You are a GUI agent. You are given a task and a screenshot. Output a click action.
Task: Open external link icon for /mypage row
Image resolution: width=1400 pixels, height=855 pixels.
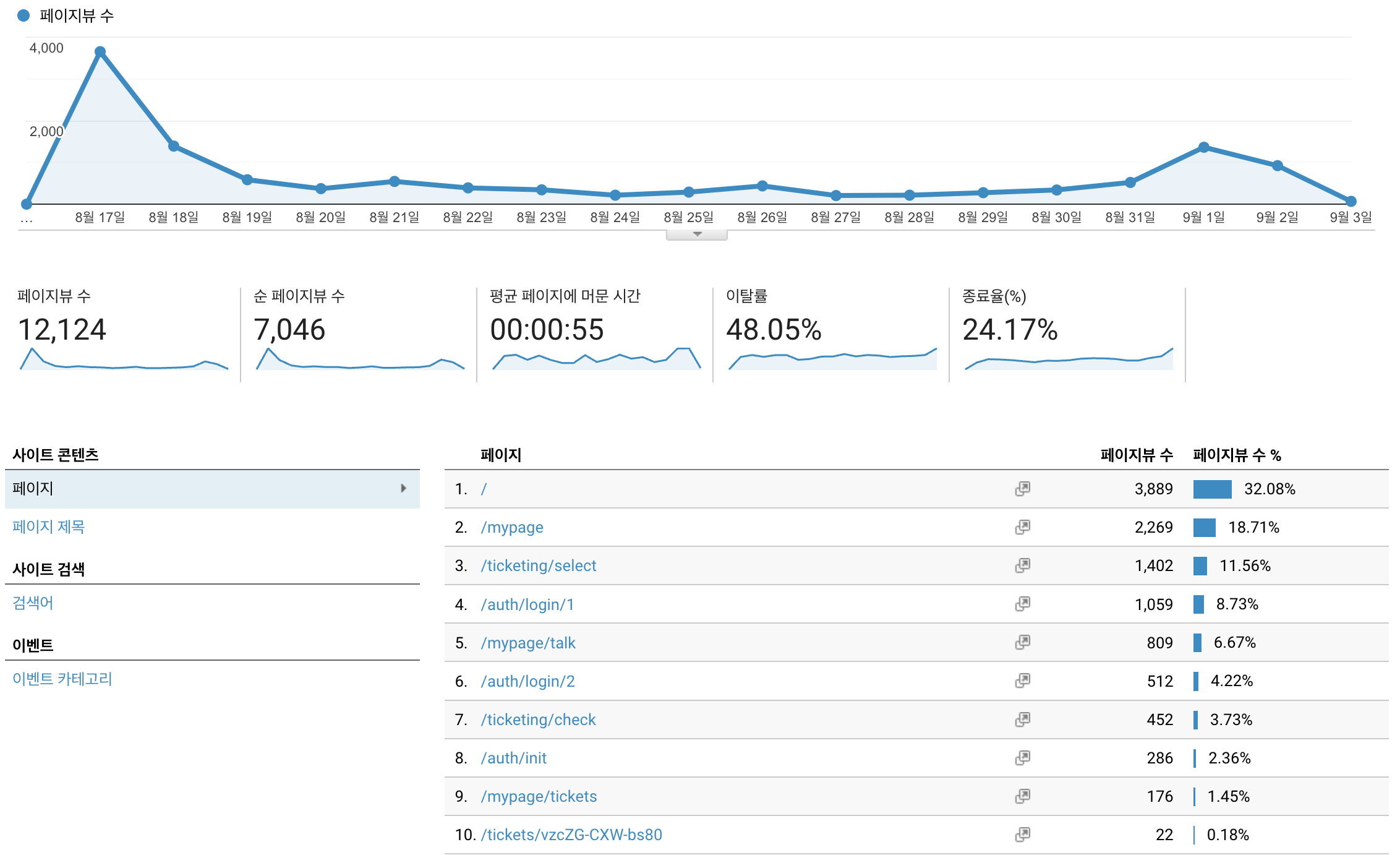1022,527
